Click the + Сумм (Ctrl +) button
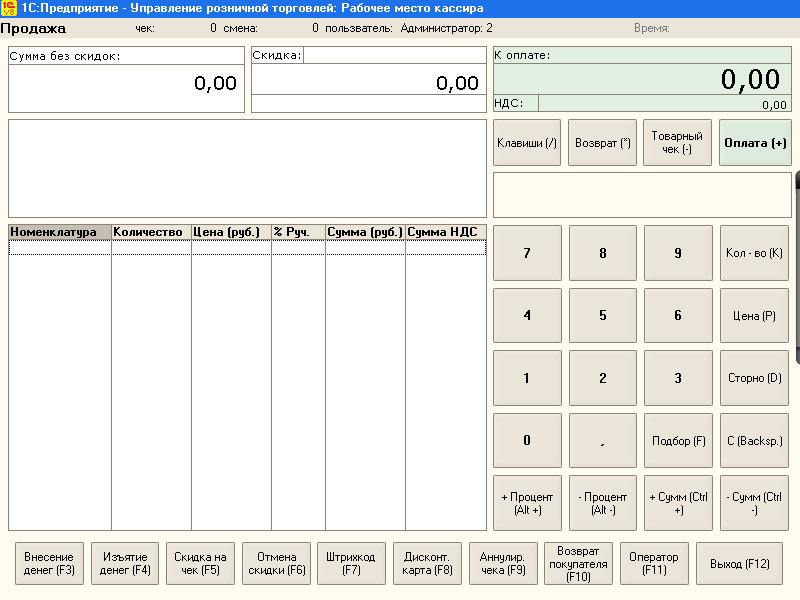The height and width of the screenshot is (600, 800). (x=679, y=503)
